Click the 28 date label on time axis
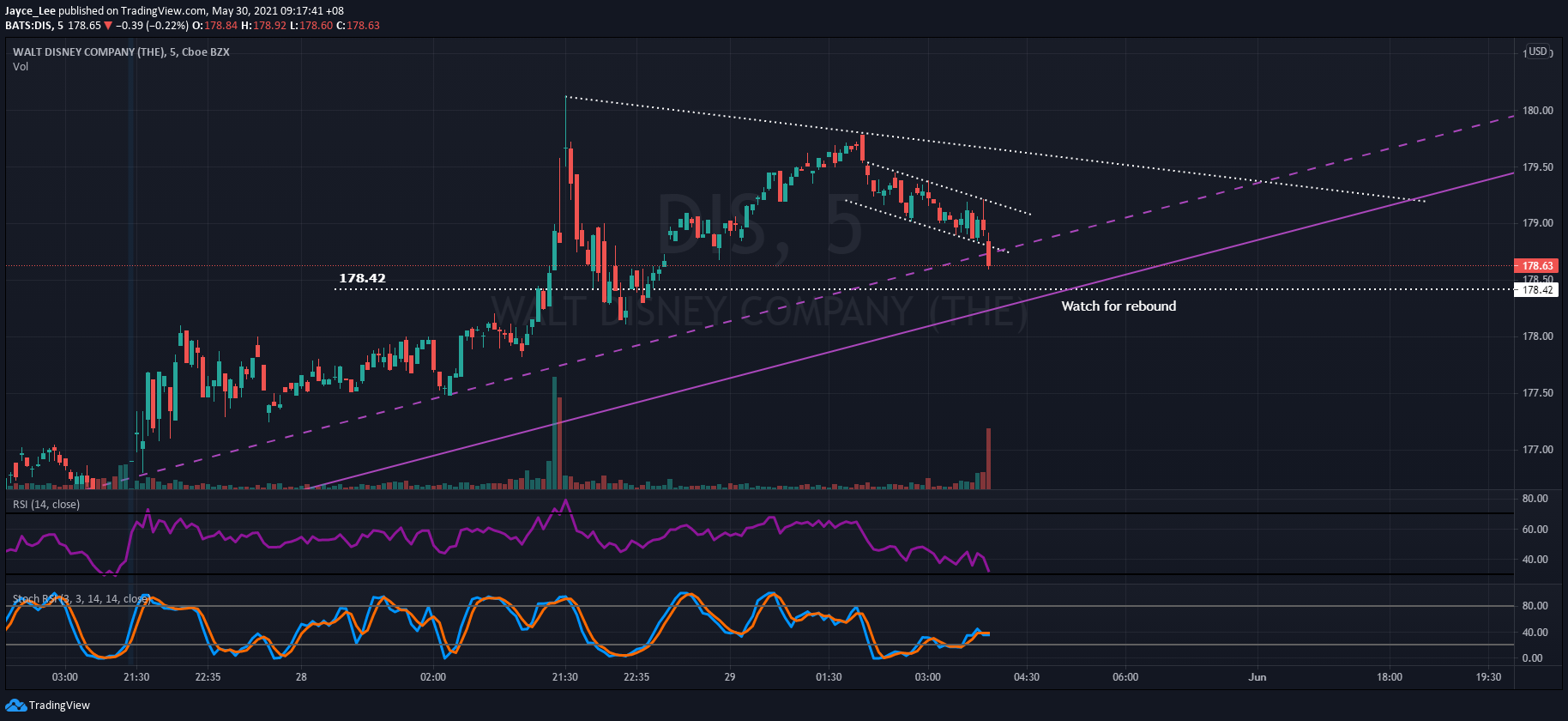1568x721 pixels. point(301,677)
